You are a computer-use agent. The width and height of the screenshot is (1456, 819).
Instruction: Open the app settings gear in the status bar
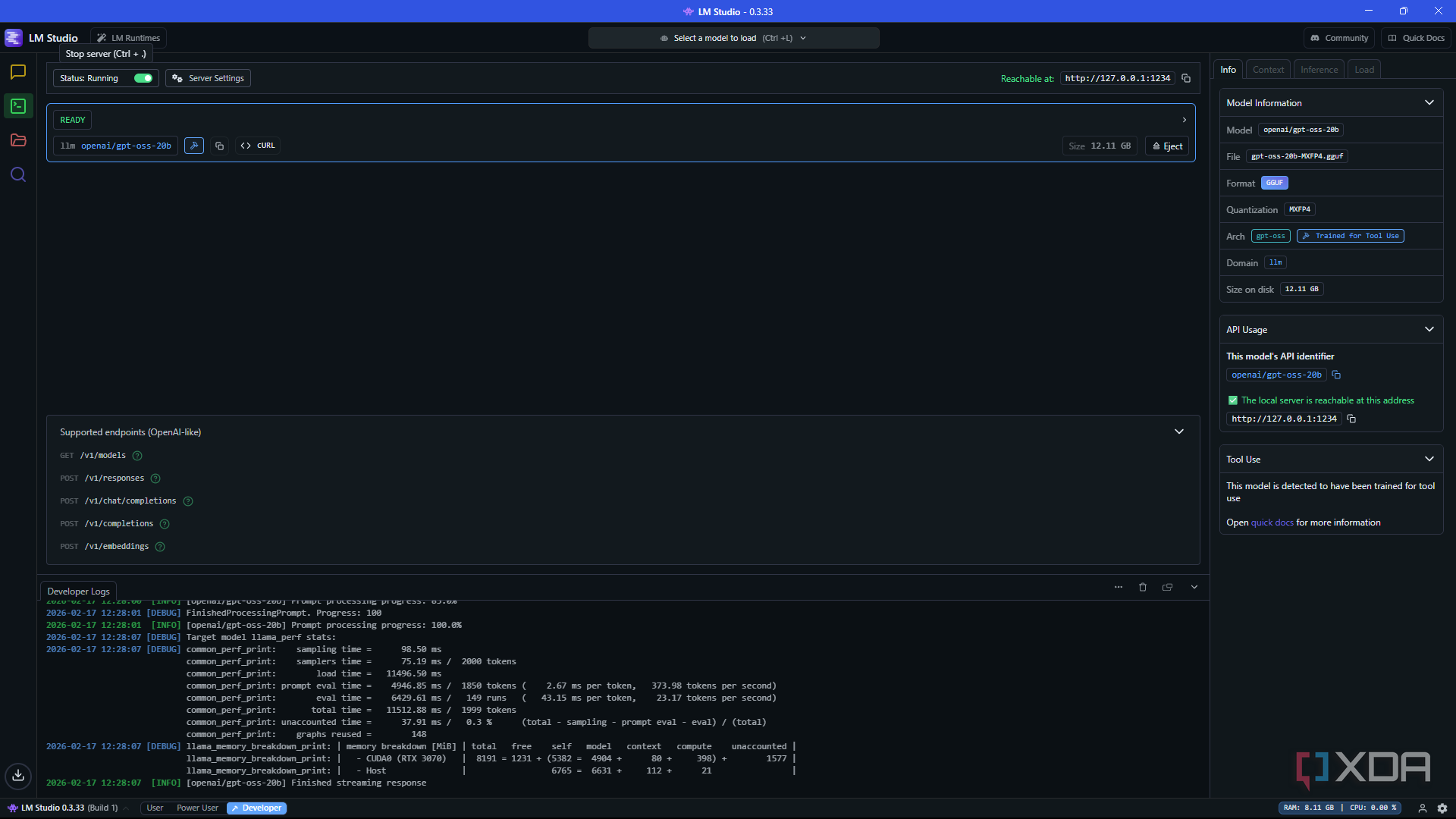pos(1442,808)
